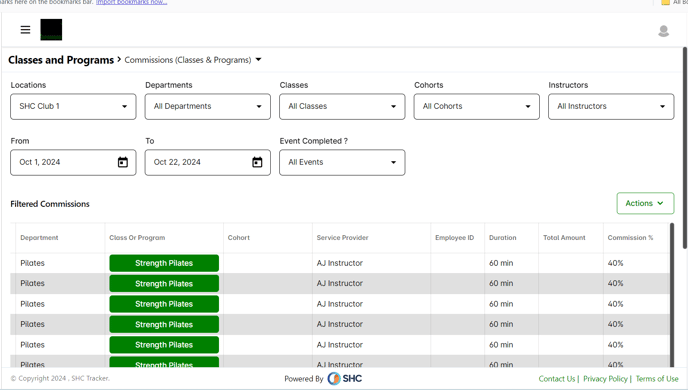Click Strength Pilates button in fifth row
This screenshot has width=688, height=390.
[x=164, y=345]
